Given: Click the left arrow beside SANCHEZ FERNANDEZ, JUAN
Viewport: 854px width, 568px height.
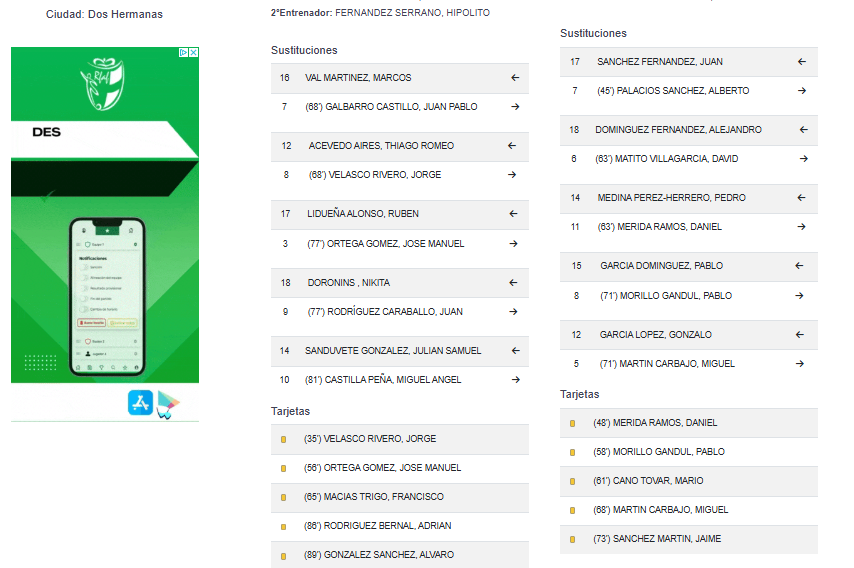Looking at the screenshot, I should coord(802,62).
